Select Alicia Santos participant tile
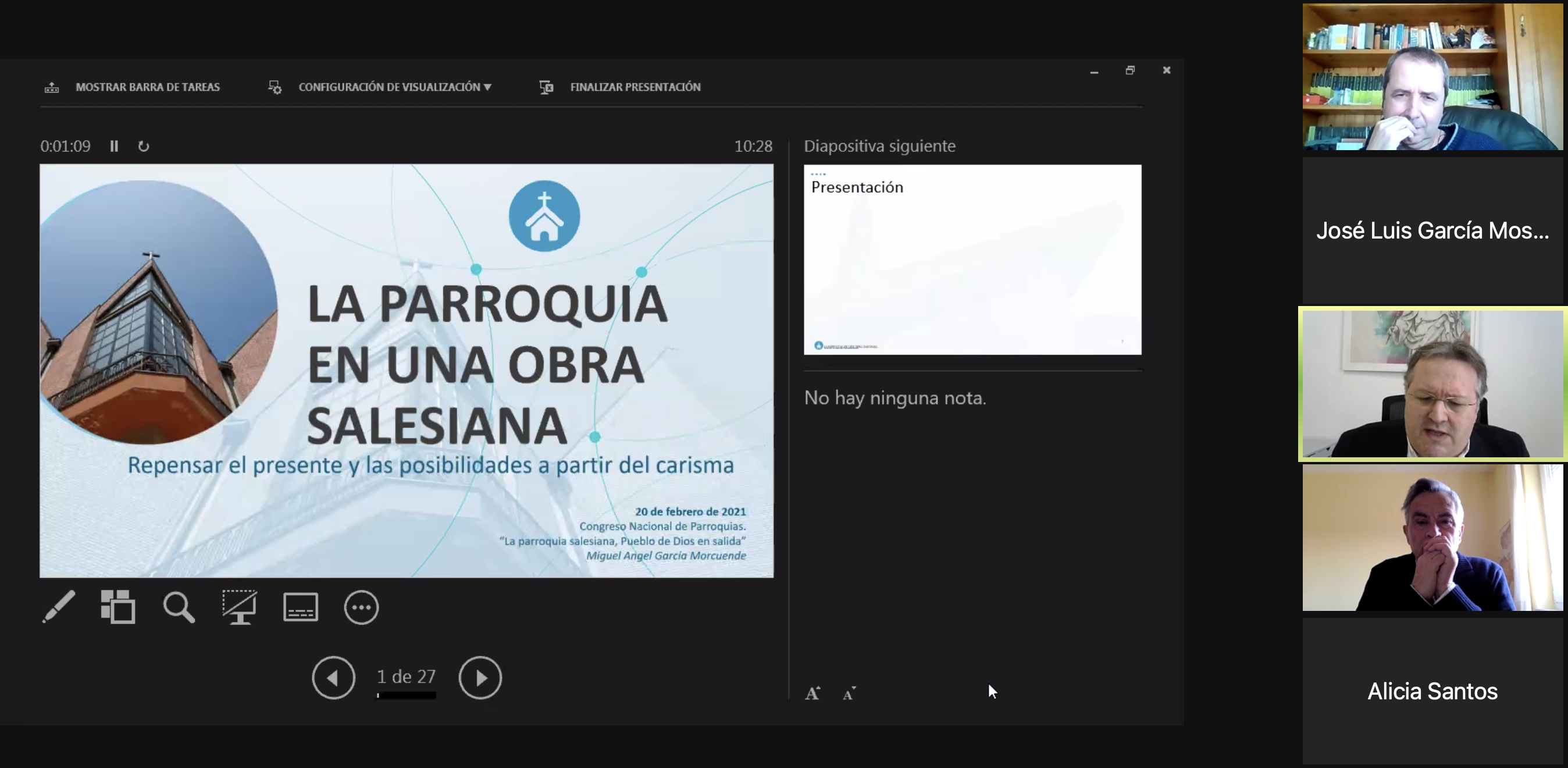This screenshot has height=768, width=1568. pos(1432,691)
